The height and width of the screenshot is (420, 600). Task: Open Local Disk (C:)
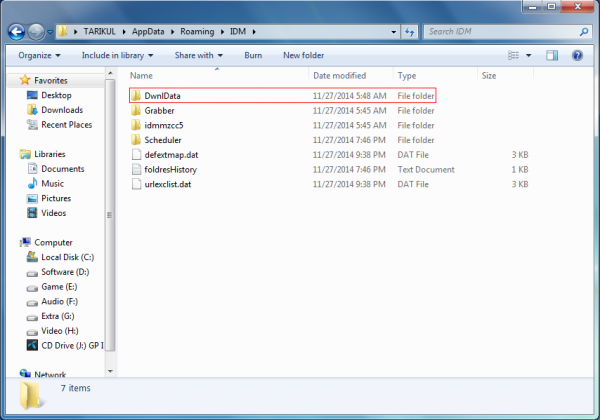click(67, 257)
